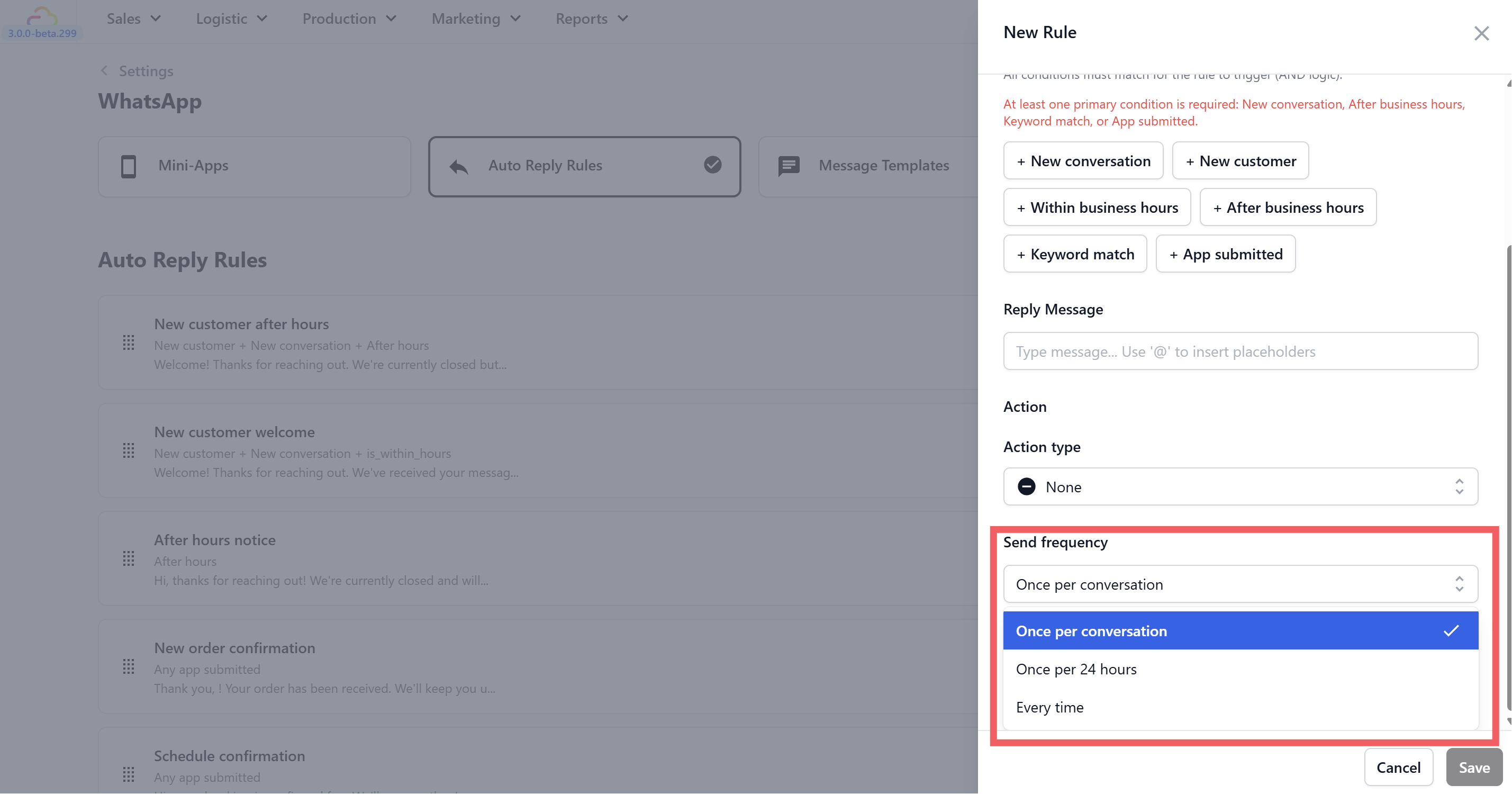Click drag handle of New customer after hours rule
This screenshot has width=1512, height=794.
coord(129,343)
